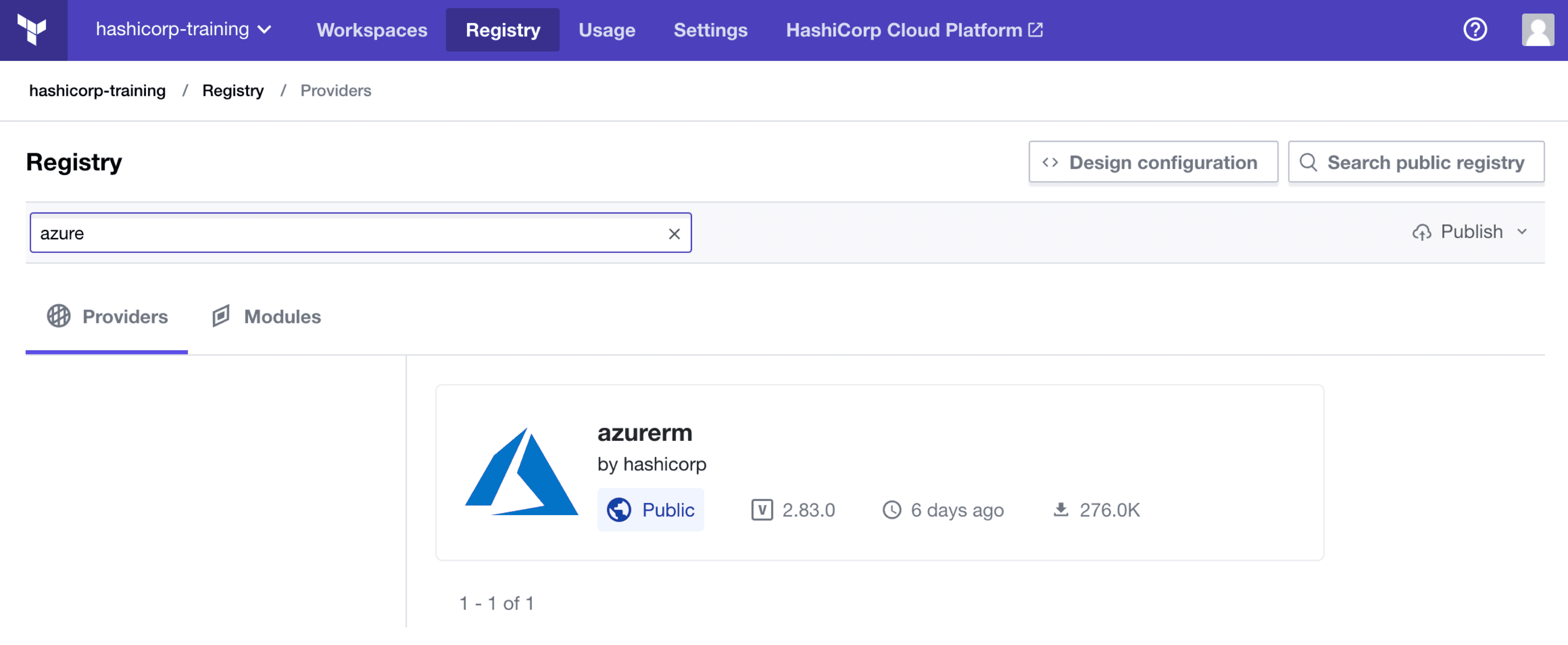Click the user profile icon top right
Image resolution: width=1568 pixels, height=645 pixels.
[1536, 30]
